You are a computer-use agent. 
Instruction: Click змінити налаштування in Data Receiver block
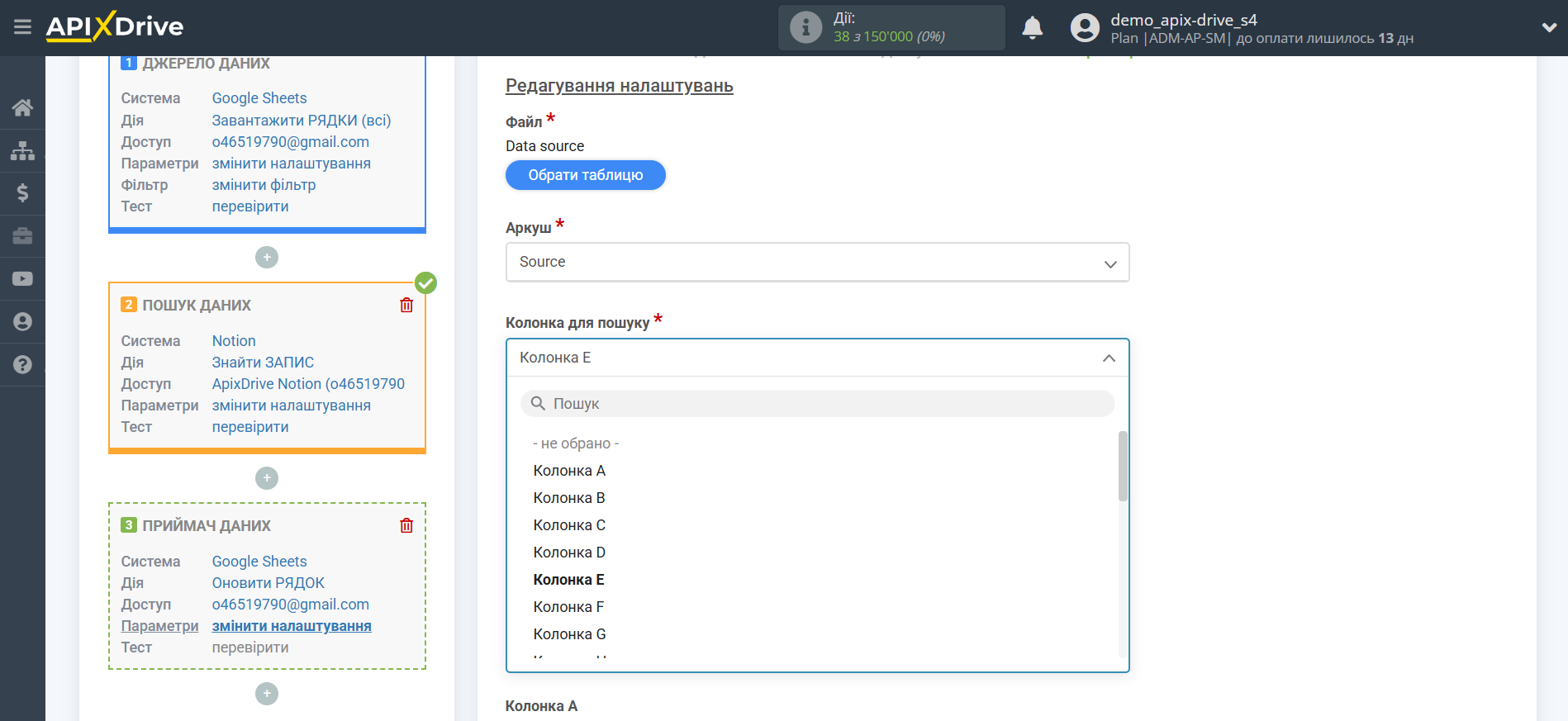coord(292,626)
